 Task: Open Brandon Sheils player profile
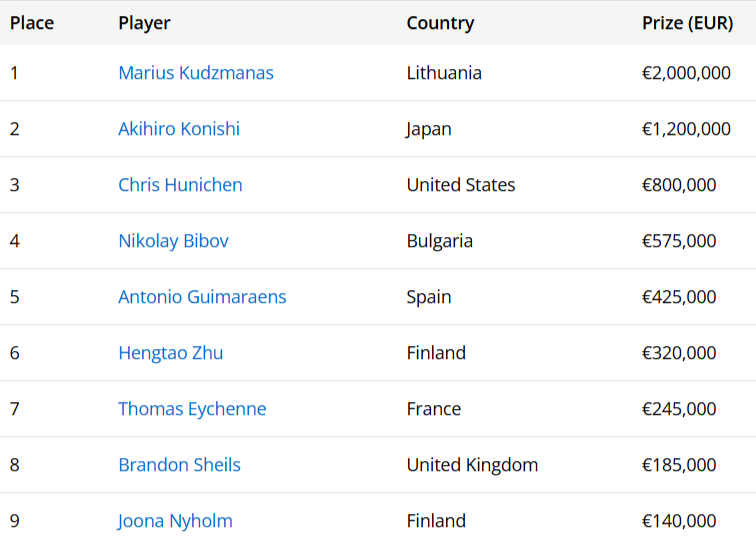179,465
